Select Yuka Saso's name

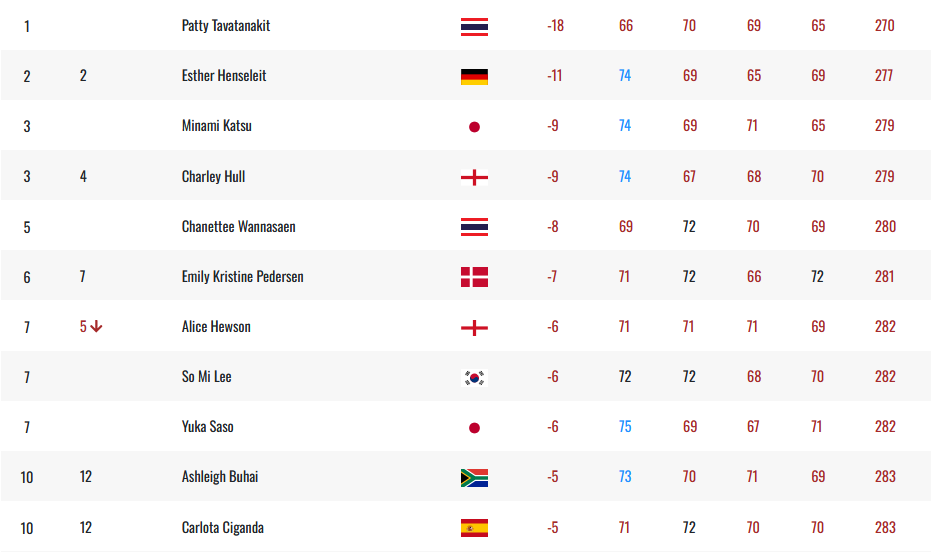[x=207, y=426]
